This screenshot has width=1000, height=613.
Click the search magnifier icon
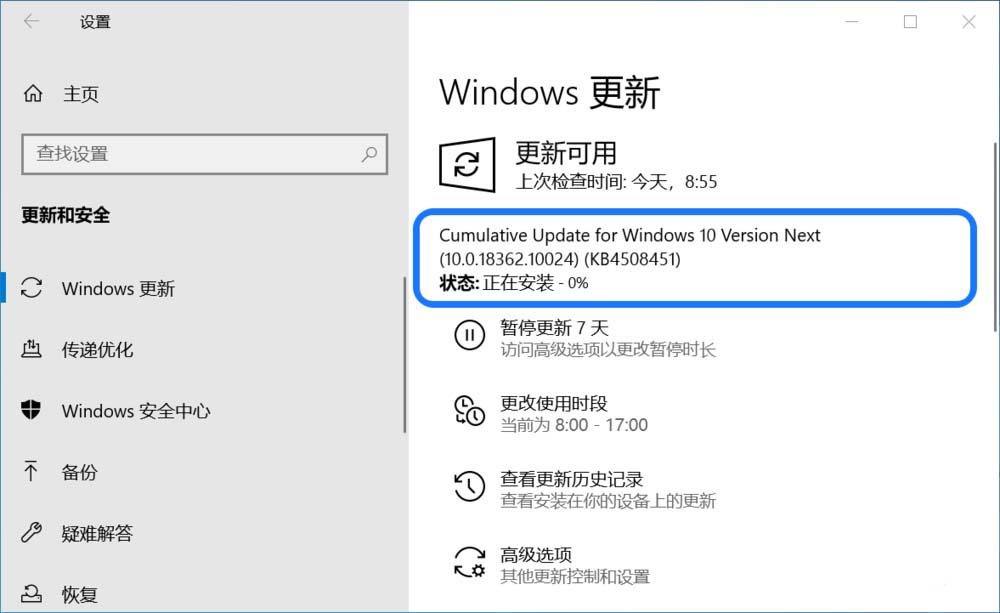click(x=369, y=154)
